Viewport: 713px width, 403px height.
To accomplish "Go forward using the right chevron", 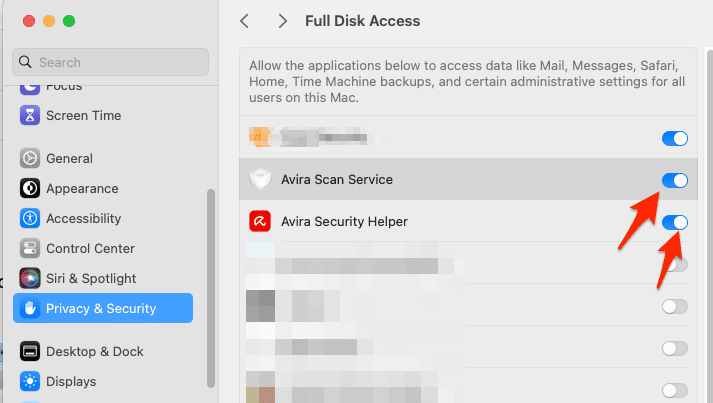I will click(283, 21).
